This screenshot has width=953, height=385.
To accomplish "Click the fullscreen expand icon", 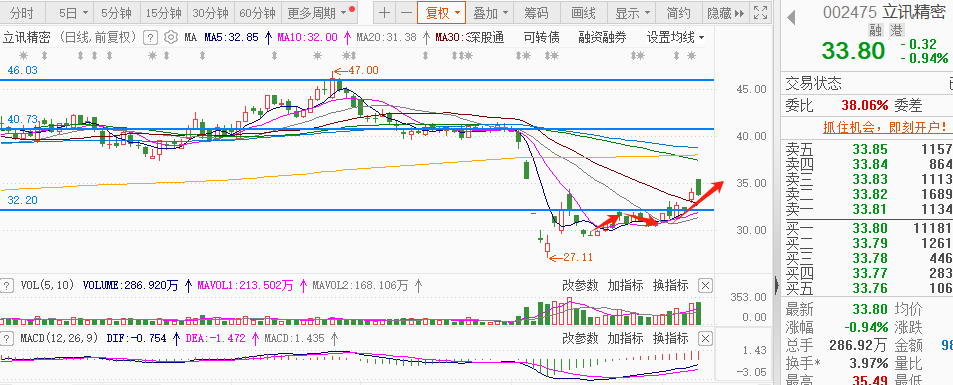I will point(760,13).
